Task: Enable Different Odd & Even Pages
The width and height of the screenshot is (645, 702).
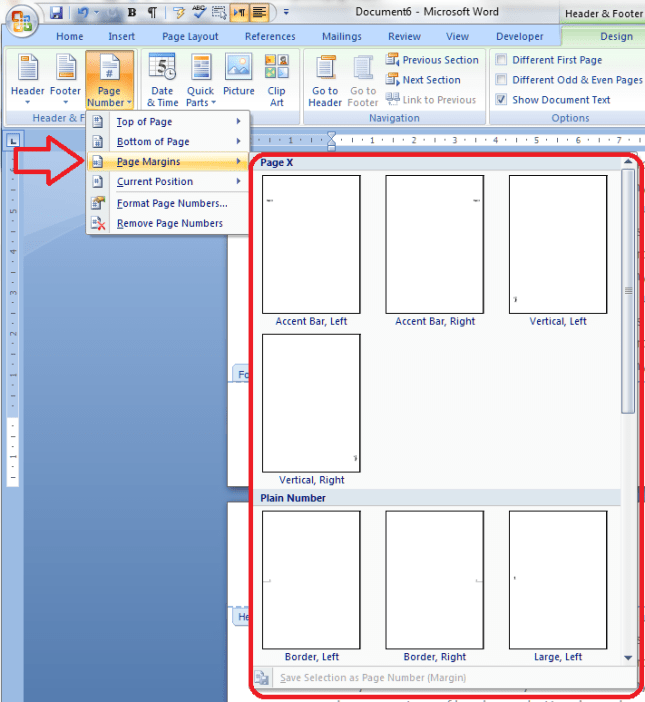Action: (569, 80)
